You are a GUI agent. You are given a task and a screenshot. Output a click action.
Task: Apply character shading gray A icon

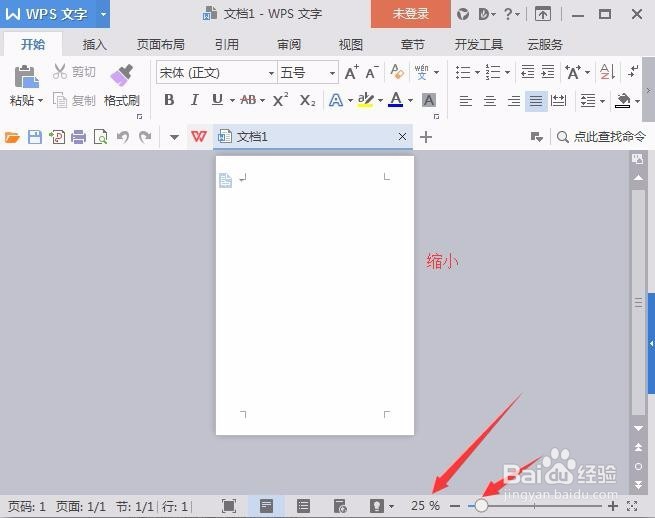429,100
